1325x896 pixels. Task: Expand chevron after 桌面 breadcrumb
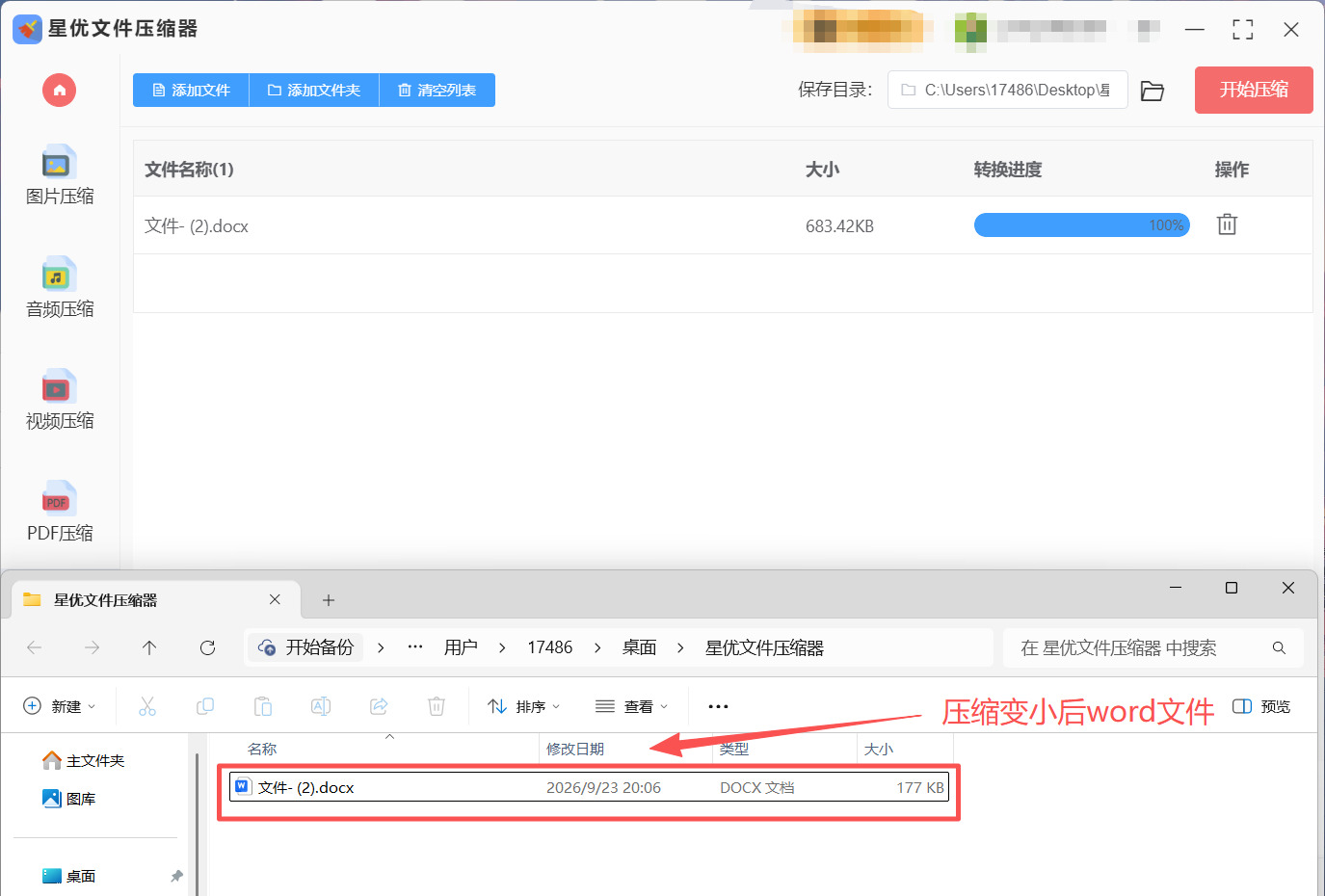[680, 647]
